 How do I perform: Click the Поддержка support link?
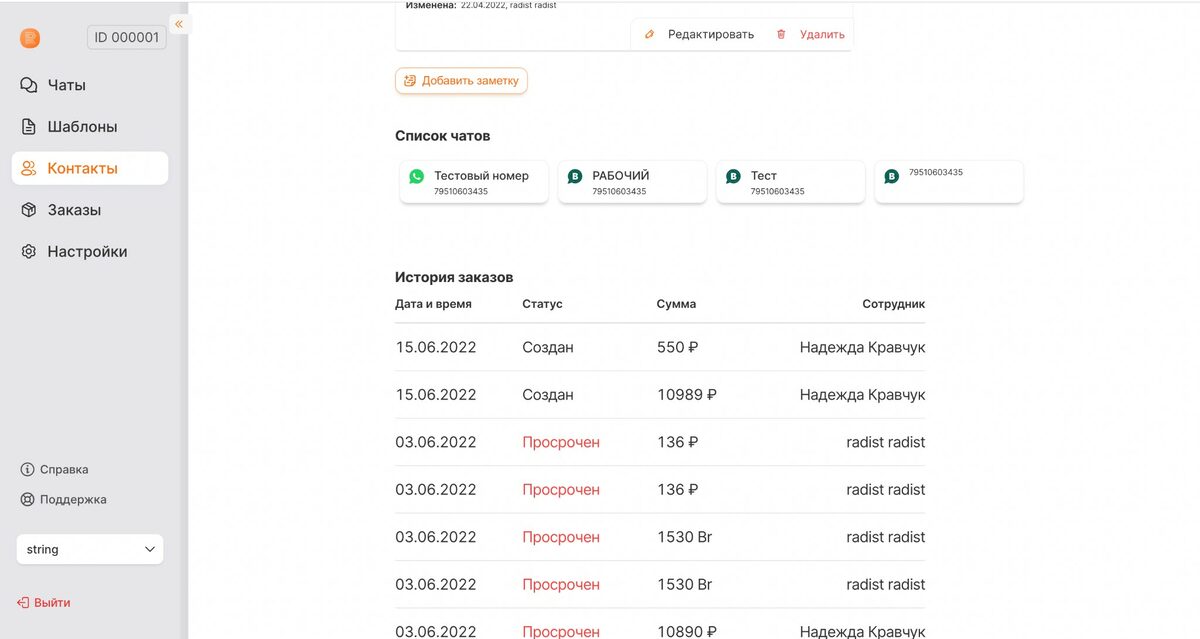click(72, 499)
